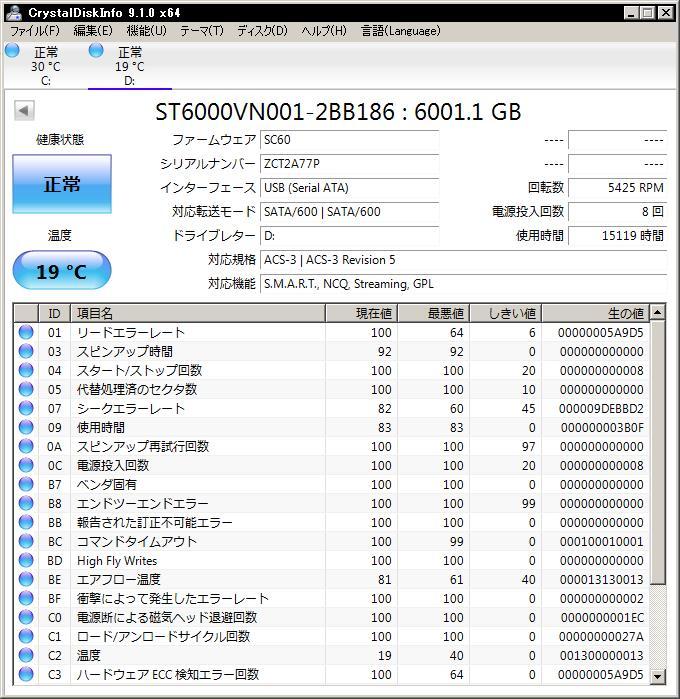
Task: Click the scroll down arrow of attribute list
Action: (x=657, y=676)
